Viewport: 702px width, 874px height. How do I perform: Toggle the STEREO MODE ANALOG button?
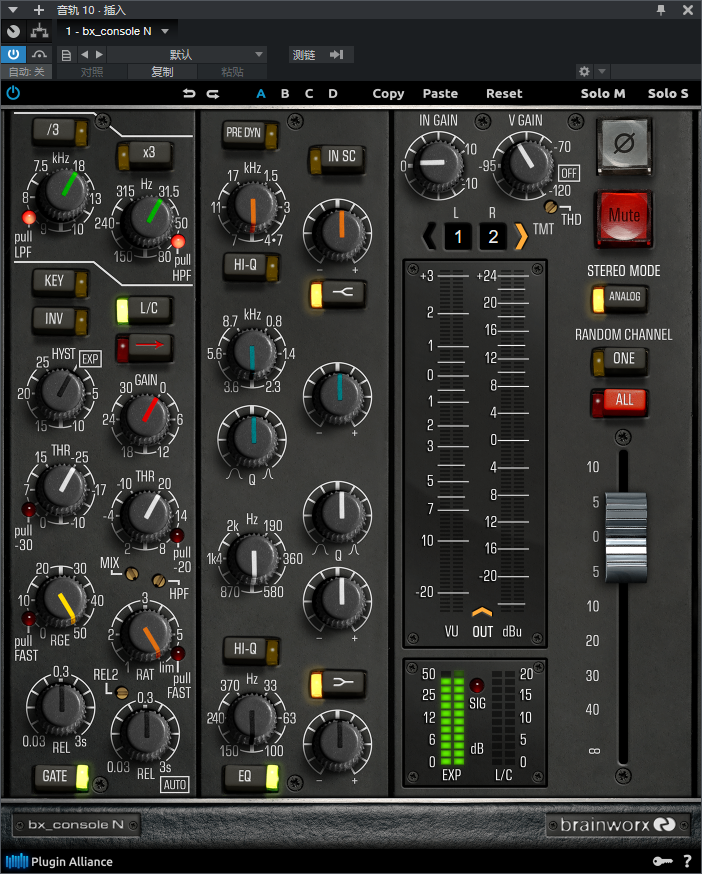point(619,298)
